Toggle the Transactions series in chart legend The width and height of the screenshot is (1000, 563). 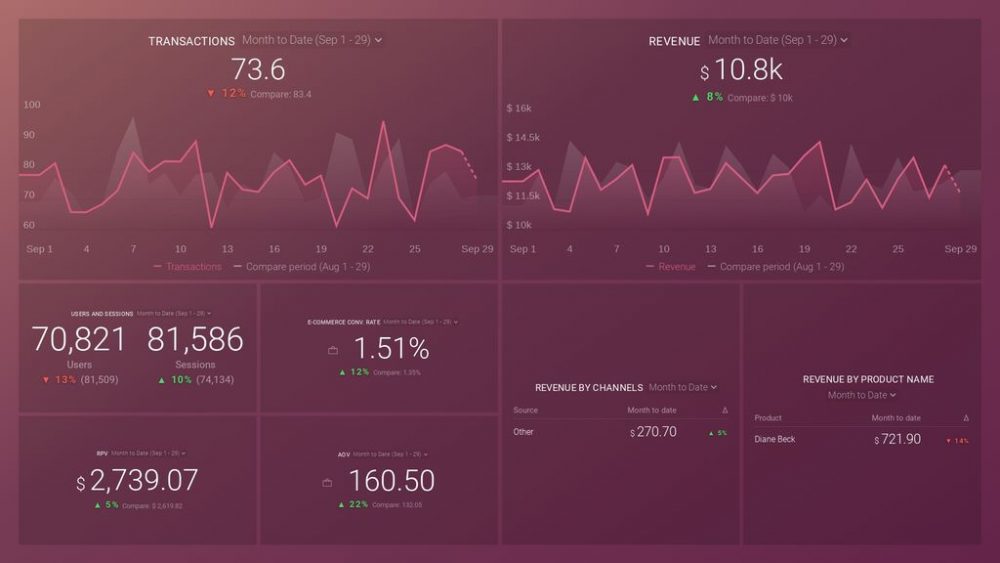coord(188,267)
